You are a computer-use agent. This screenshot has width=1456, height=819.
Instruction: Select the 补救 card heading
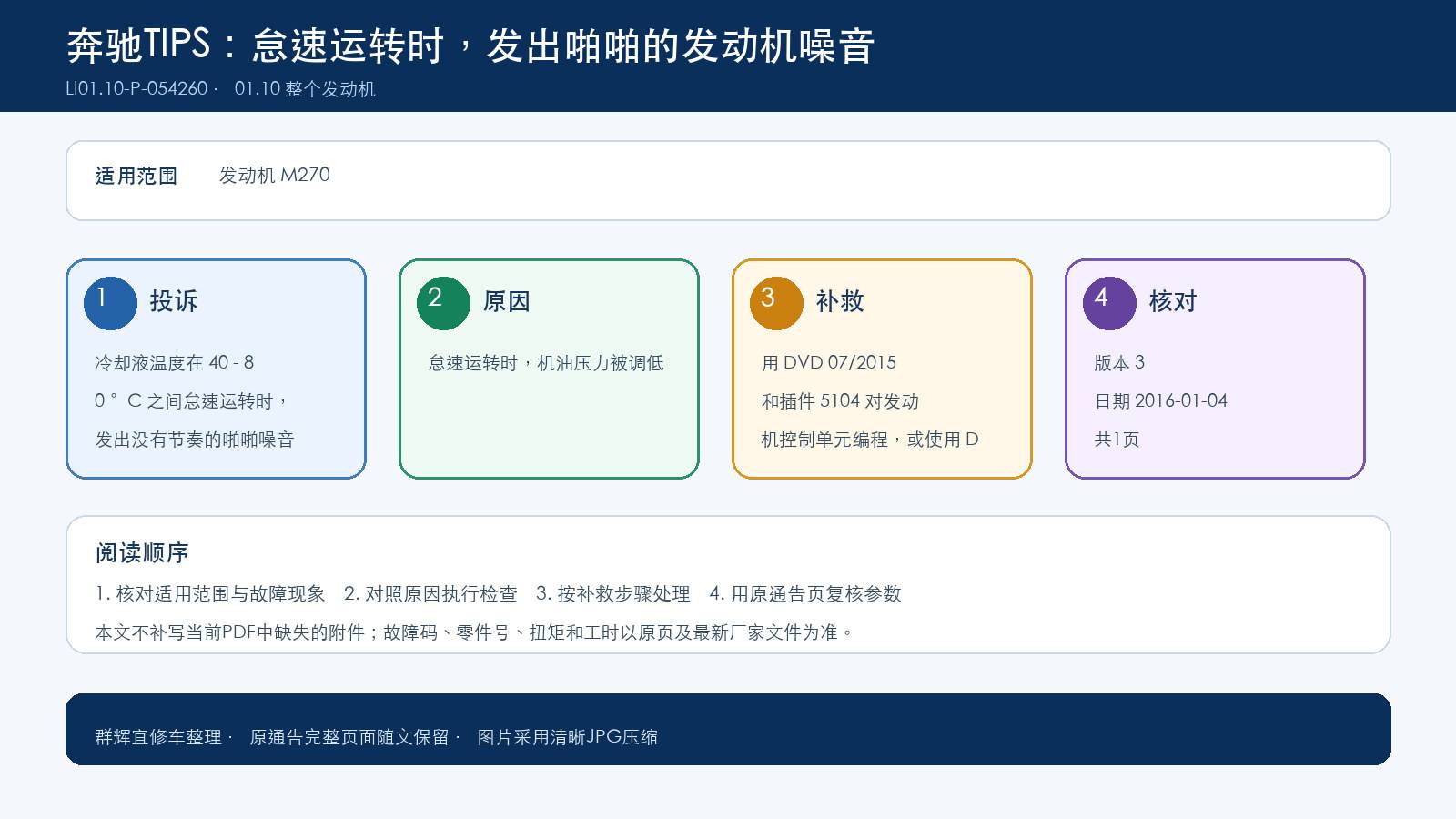click(840, 301)
